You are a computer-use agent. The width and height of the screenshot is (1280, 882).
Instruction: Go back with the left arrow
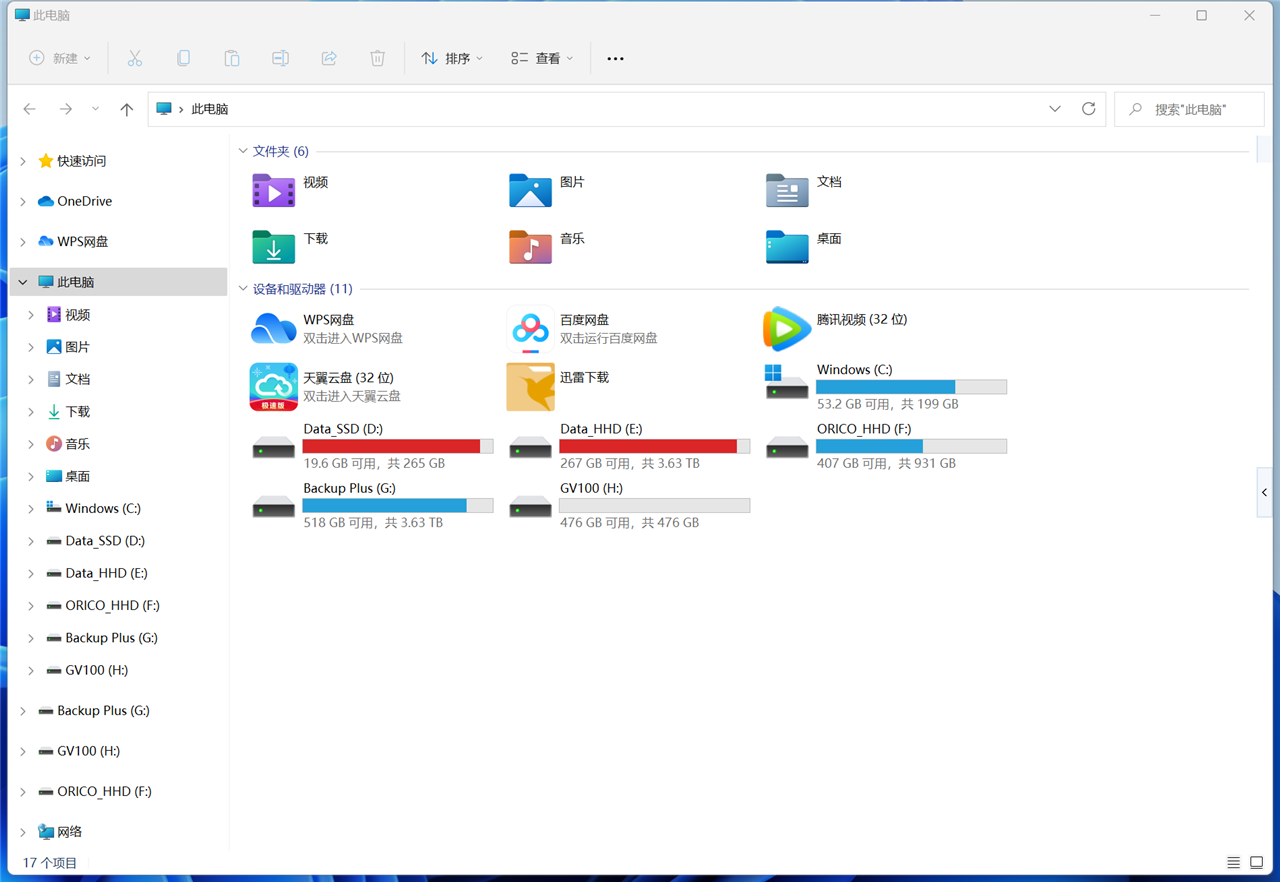[x=30, y=109]
